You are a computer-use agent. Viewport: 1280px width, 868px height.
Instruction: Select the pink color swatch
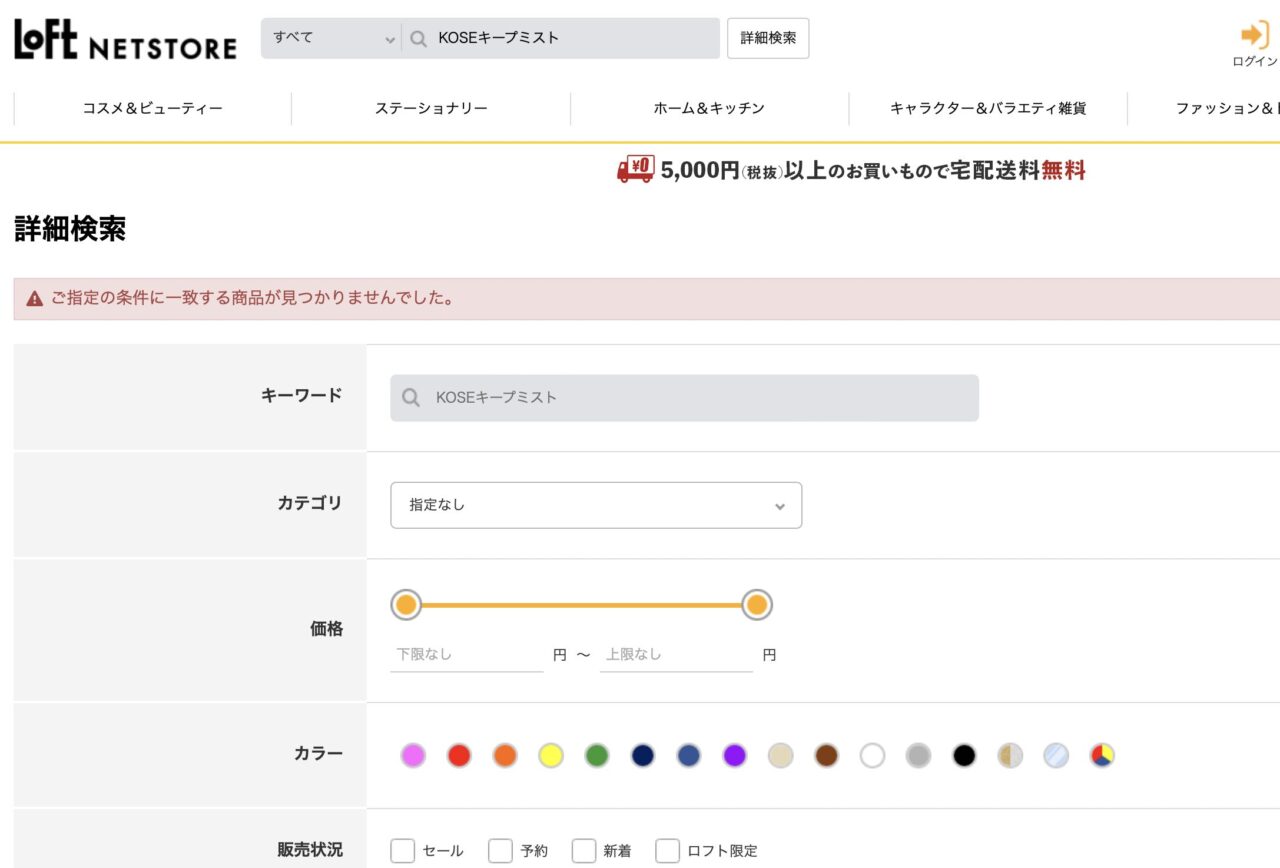(413, 755)
